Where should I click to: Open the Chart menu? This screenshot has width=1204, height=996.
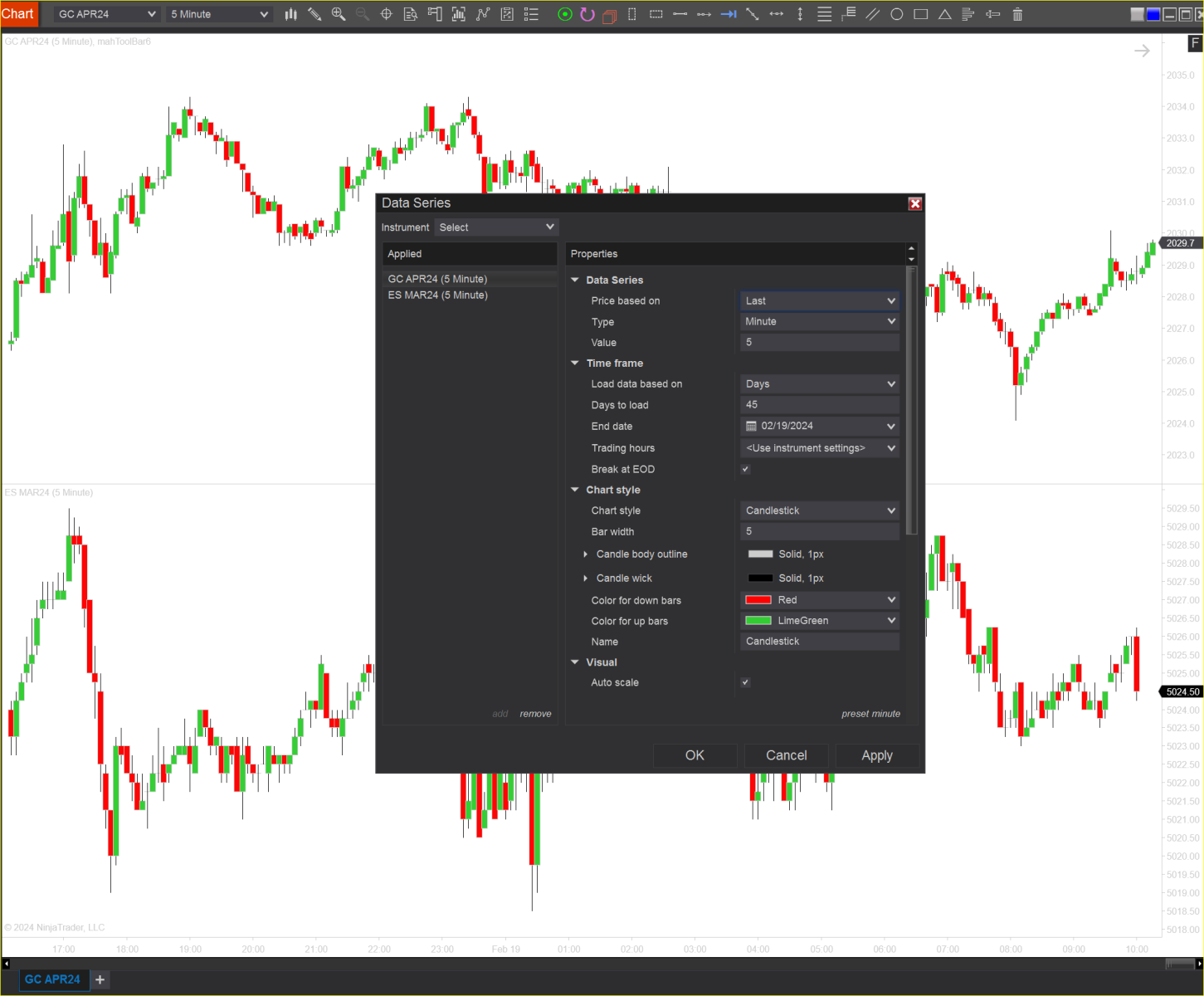(18, 14)
